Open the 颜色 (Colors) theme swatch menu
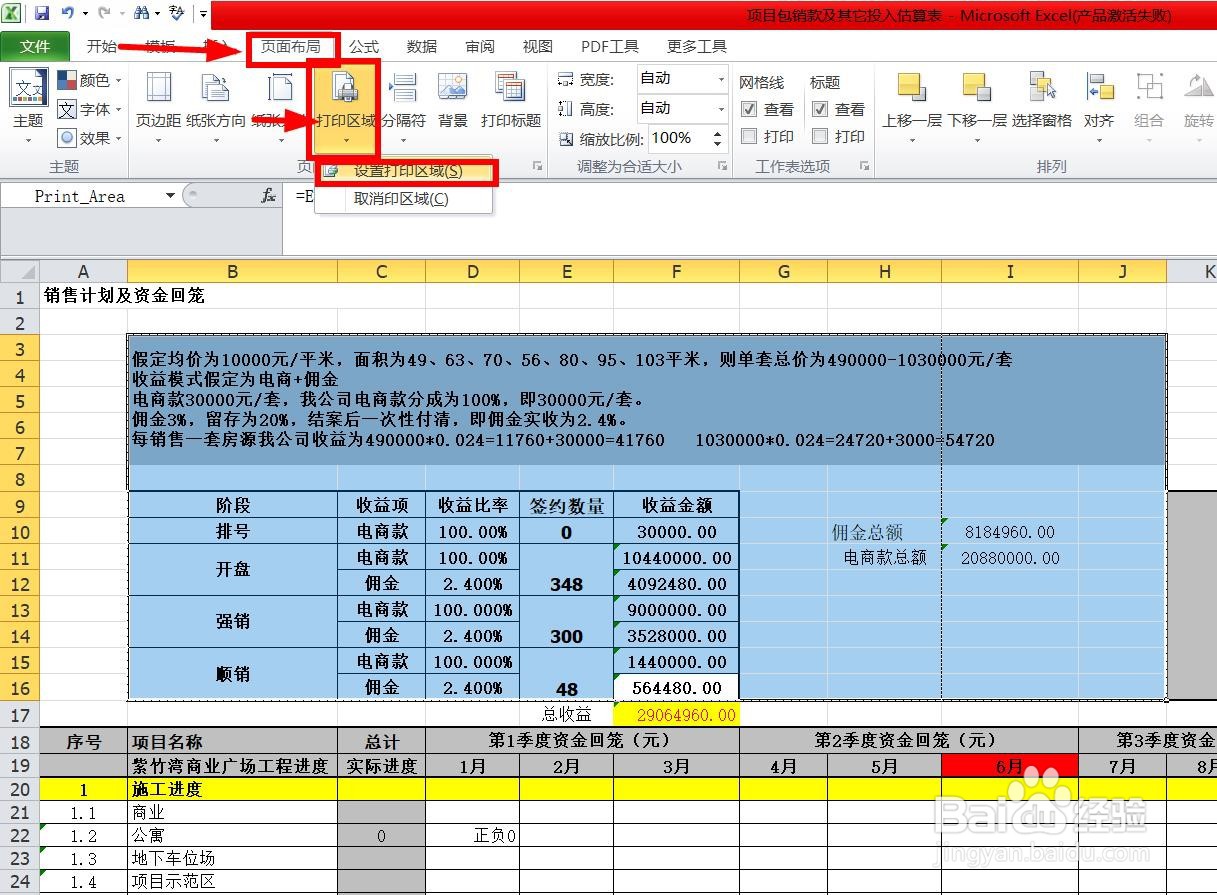1217x895 pixels. tap(90, 79)
